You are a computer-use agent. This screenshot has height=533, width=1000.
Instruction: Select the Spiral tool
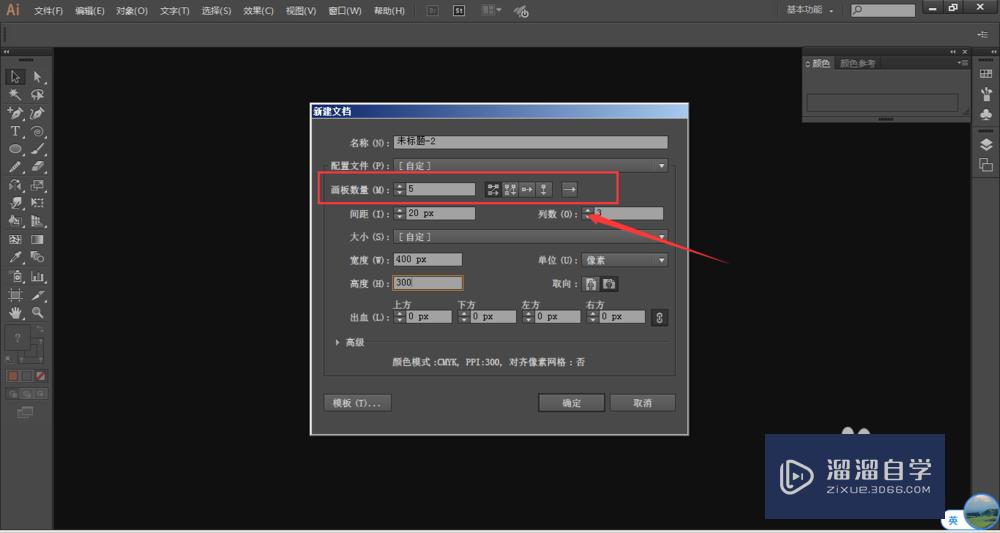[x=38, y=131]
